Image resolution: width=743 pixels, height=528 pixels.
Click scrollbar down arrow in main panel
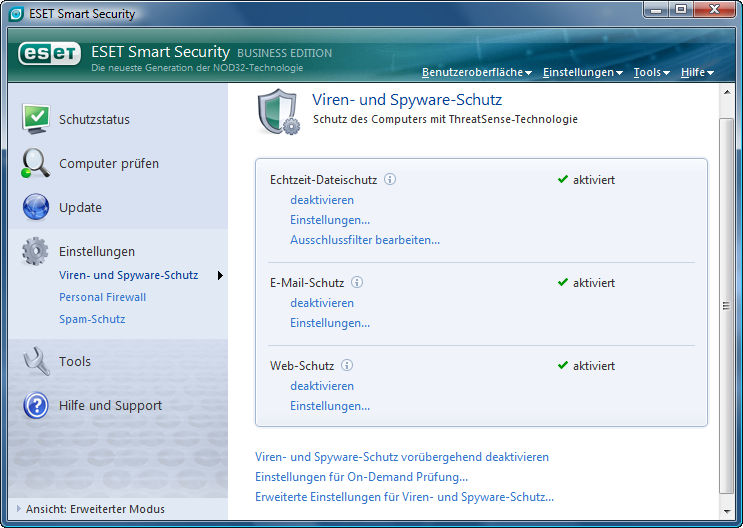(x=726, y=511)
